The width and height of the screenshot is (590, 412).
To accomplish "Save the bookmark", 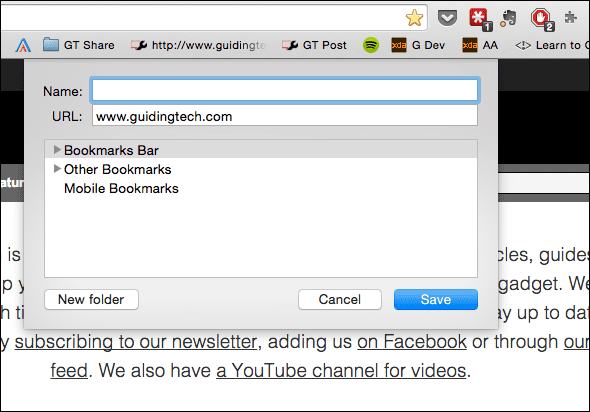I will [436, 299].
